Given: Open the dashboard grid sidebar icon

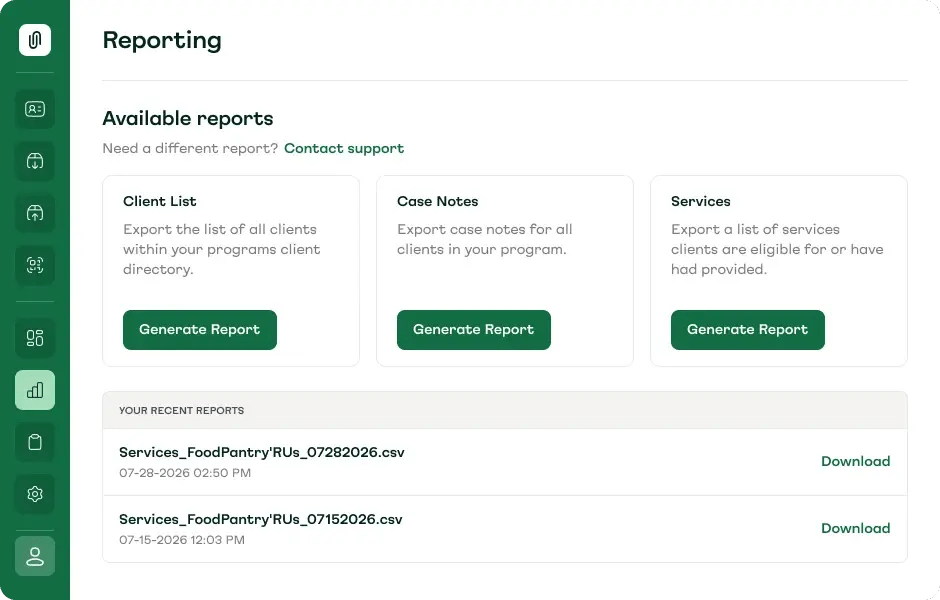Looking at the screenshot, I should (35, 338).
